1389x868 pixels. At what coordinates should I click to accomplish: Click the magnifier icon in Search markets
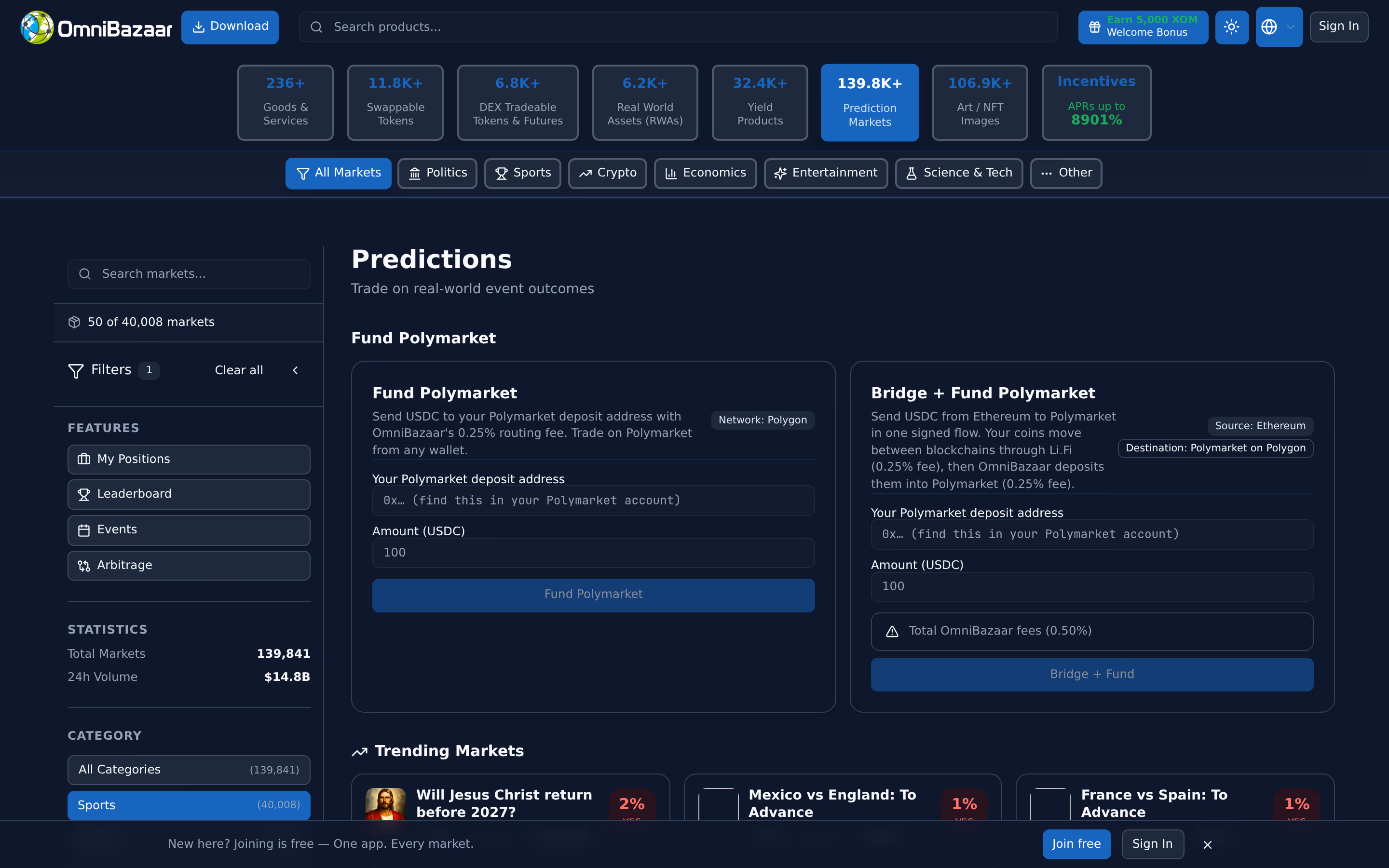[85, 274]
